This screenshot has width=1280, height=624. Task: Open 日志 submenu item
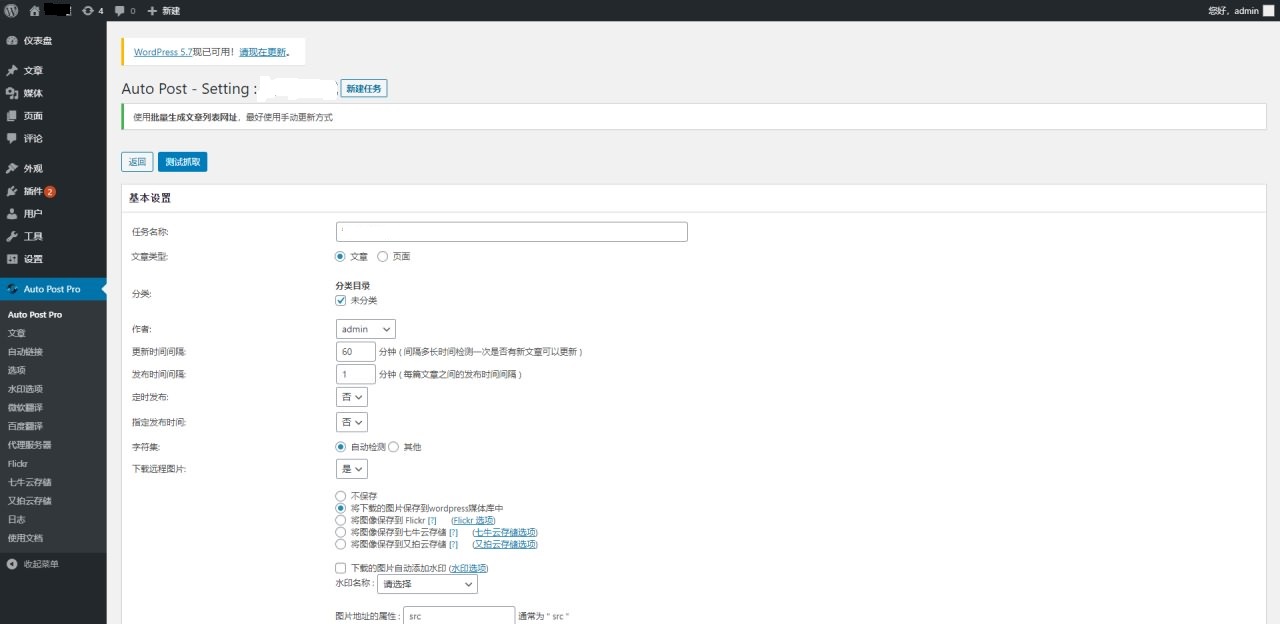click(17, 520)
